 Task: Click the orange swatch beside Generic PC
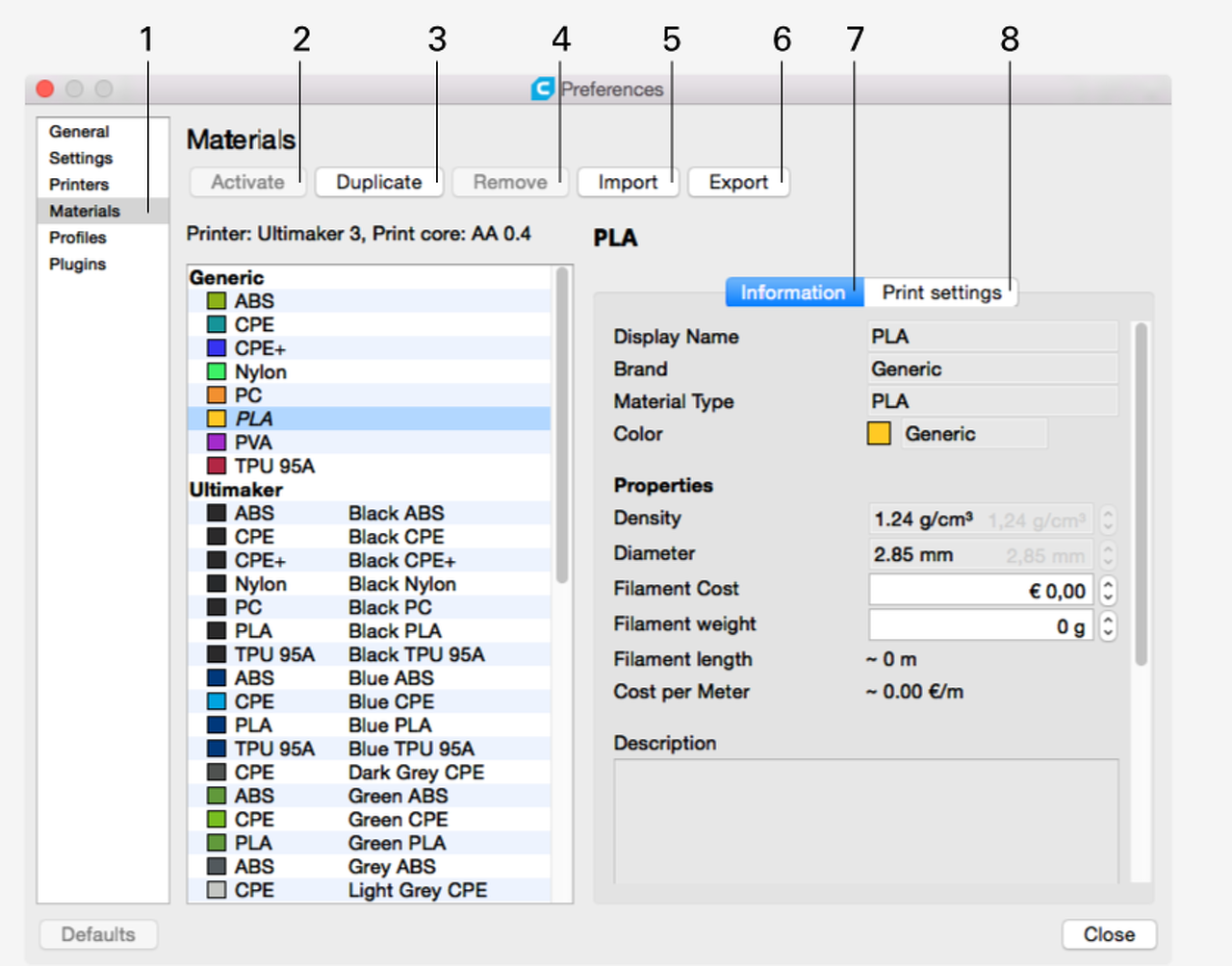[217, 395]
